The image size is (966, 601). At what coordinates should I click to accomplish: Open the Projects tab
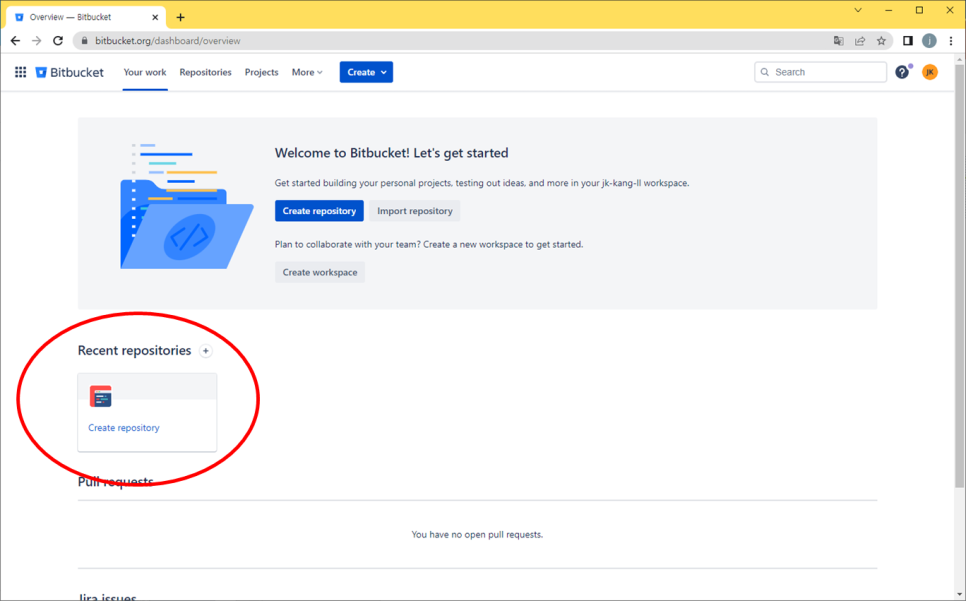pos(261,72)
